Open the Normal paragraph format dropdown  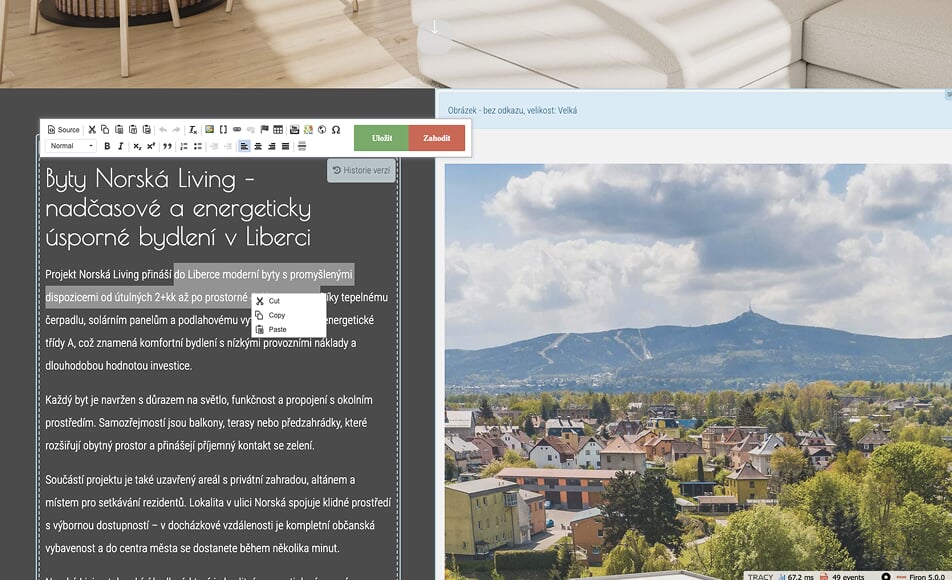(71, 146)
